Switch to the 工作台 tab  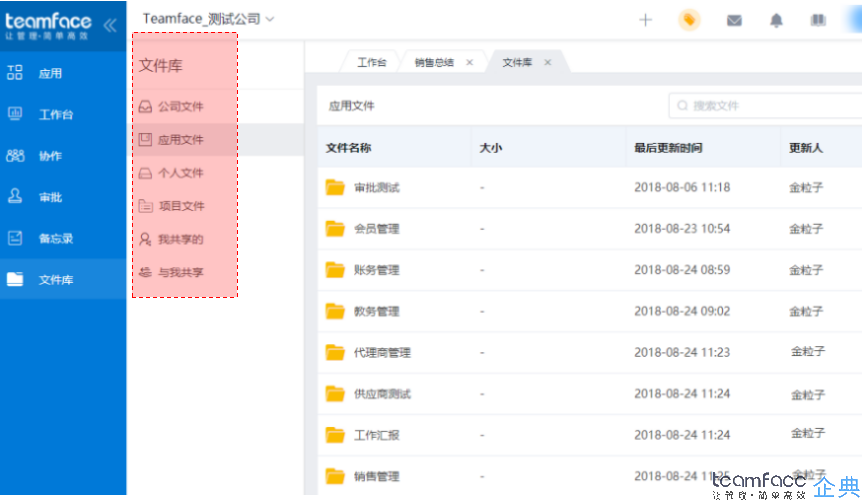(371, 62)
